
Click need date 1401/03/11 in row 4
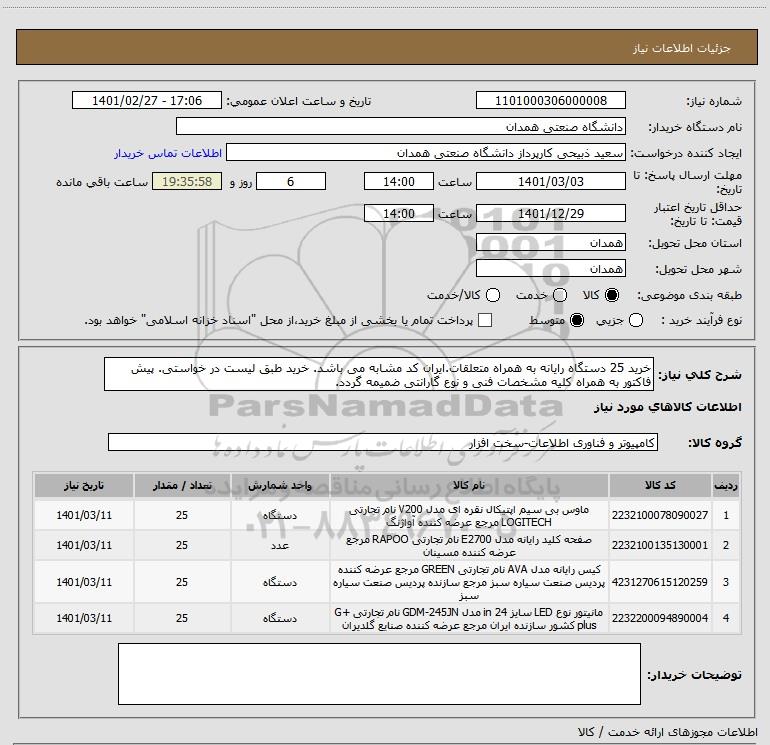pyautogui.click(x=84, y=618)
